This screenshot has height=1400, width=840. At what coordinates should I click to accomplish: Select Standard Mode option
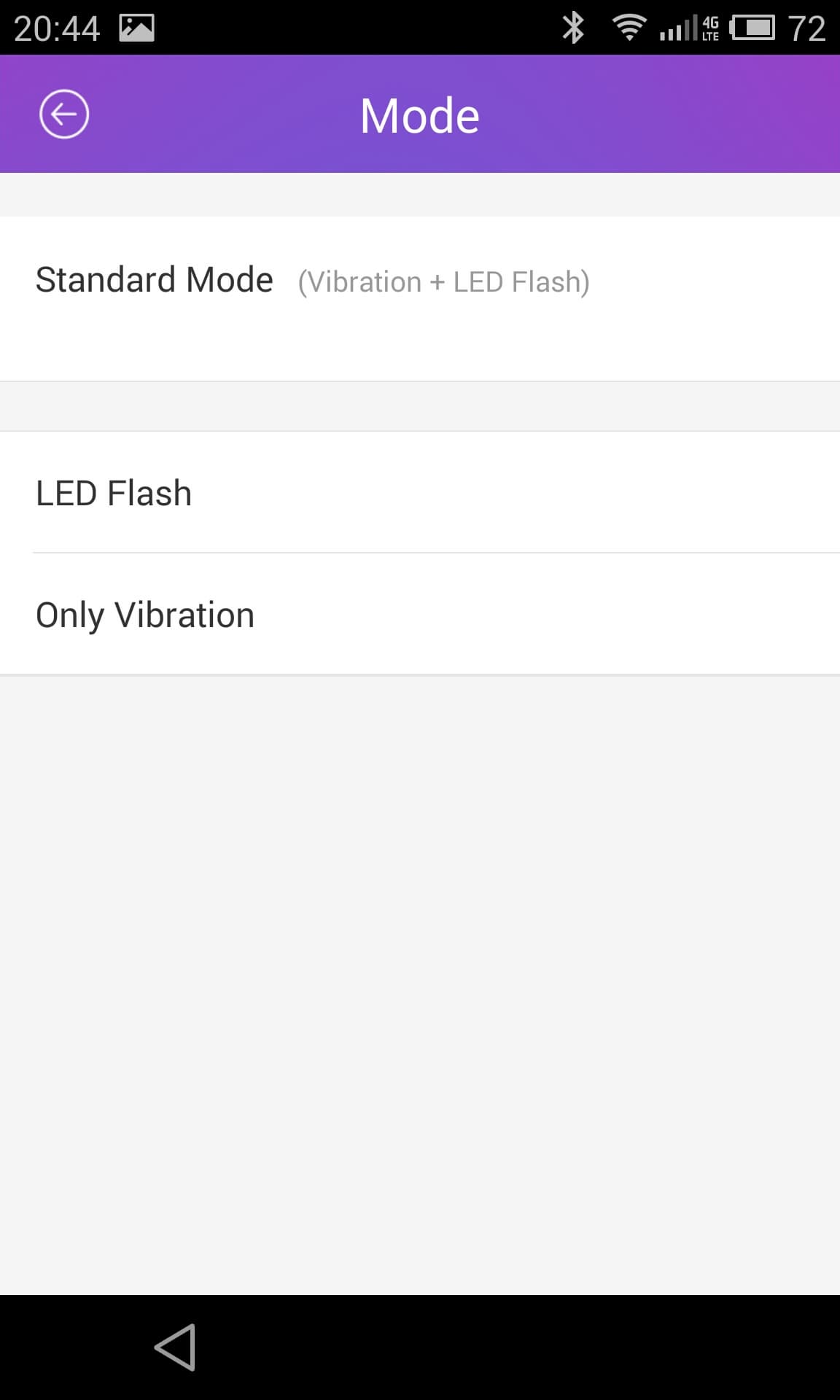pyautogui.click(x=155, y=280)
